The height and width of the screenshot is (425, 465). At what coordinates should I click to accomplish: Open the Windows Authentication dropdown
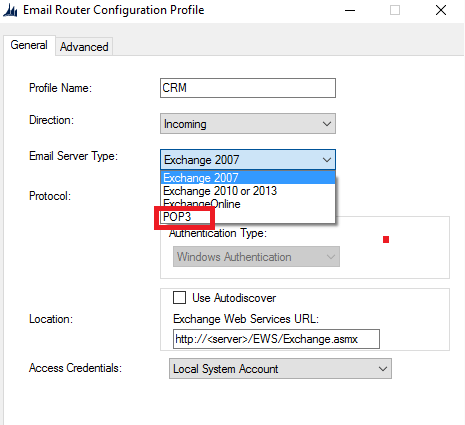tap(256, 257)
